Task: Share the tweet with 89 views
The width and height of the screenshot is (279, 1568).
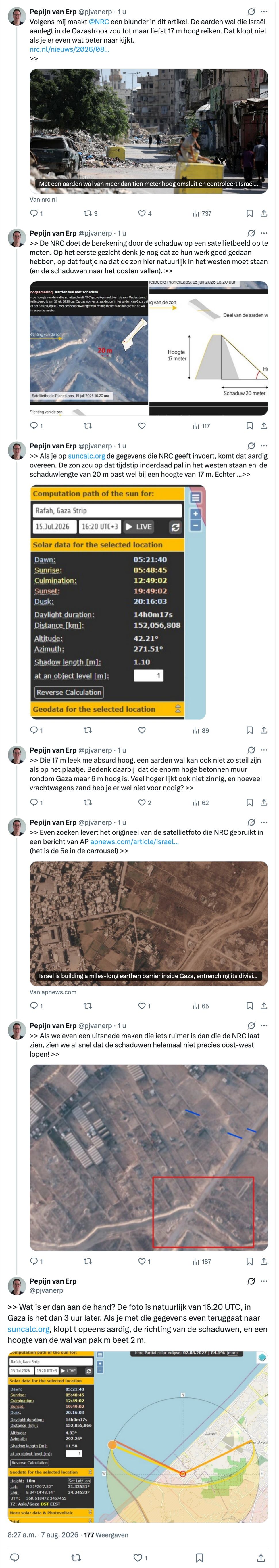Action: [x=264, y=730]
